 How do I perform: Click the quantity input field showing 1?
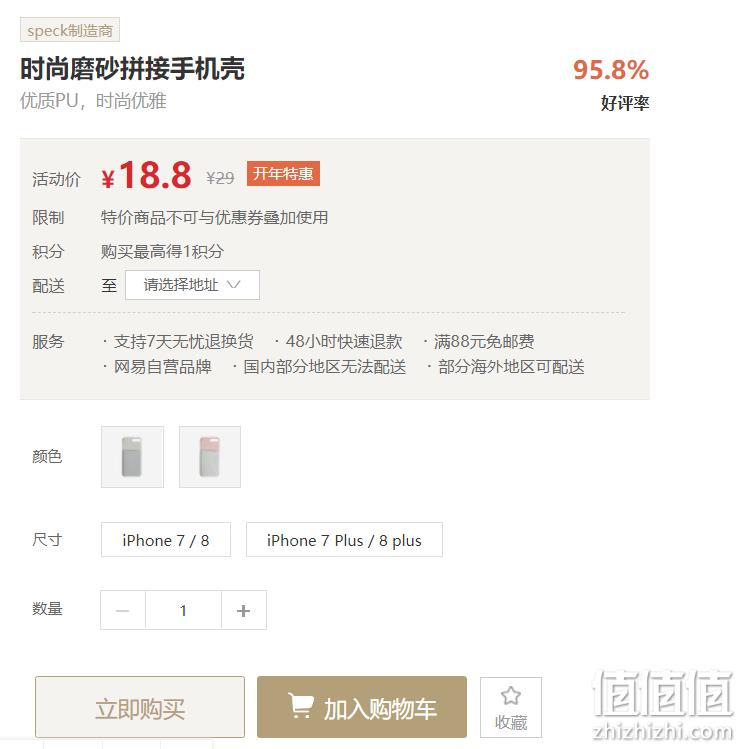pyautogui.click(x=183, y=610)
